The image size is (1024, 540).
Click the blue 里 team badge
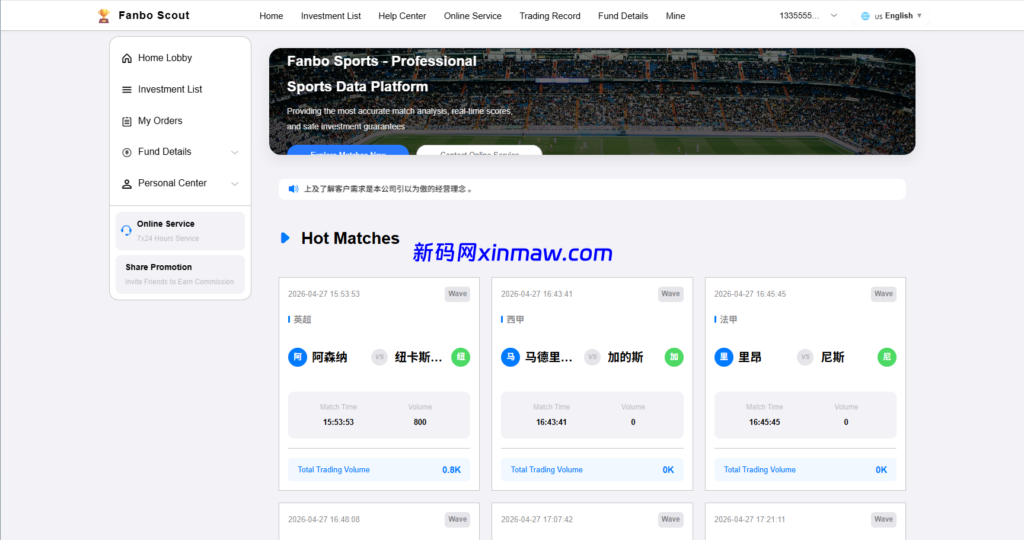(x=724, y=357)
